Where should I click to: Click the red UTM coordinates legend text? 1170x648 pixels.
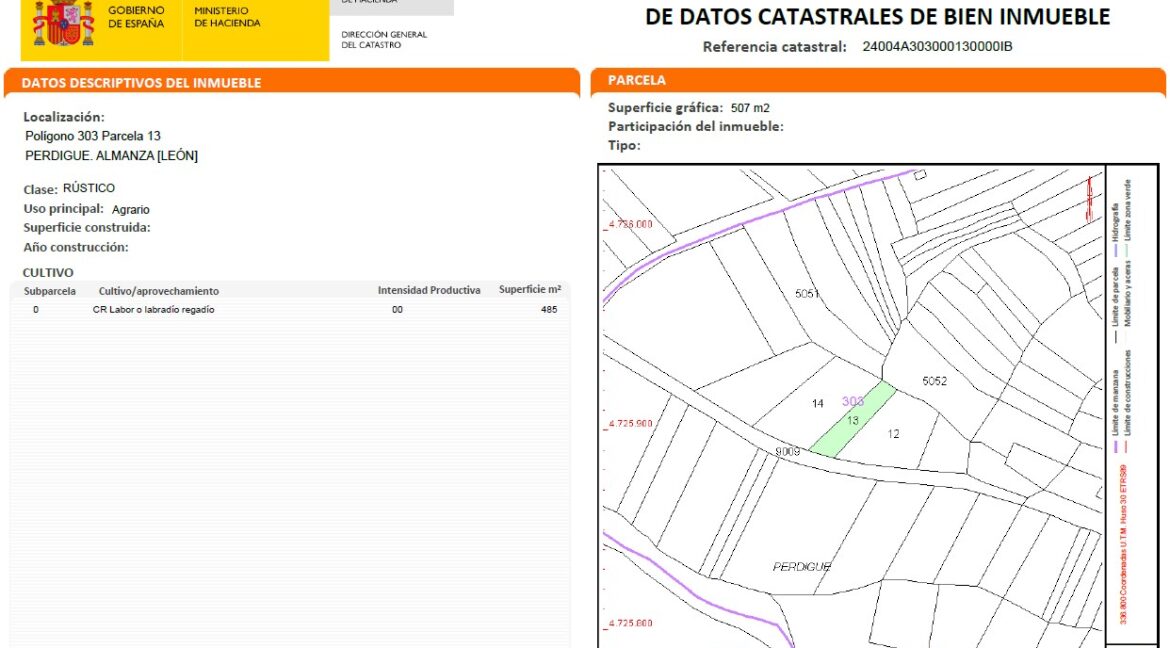click(1123, 544)
